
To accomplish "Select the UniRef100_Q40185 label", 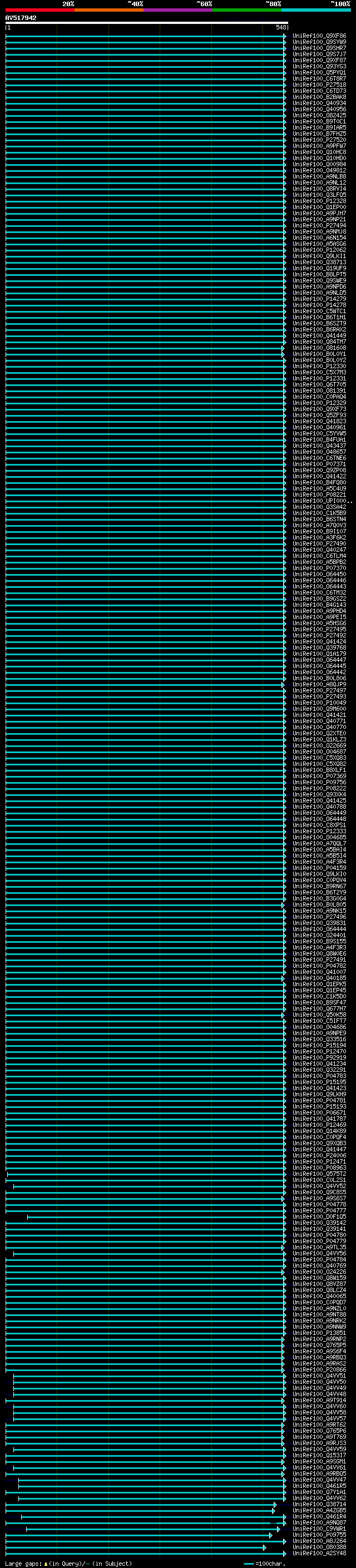I will pyautogui.click(x=319, y=977).
